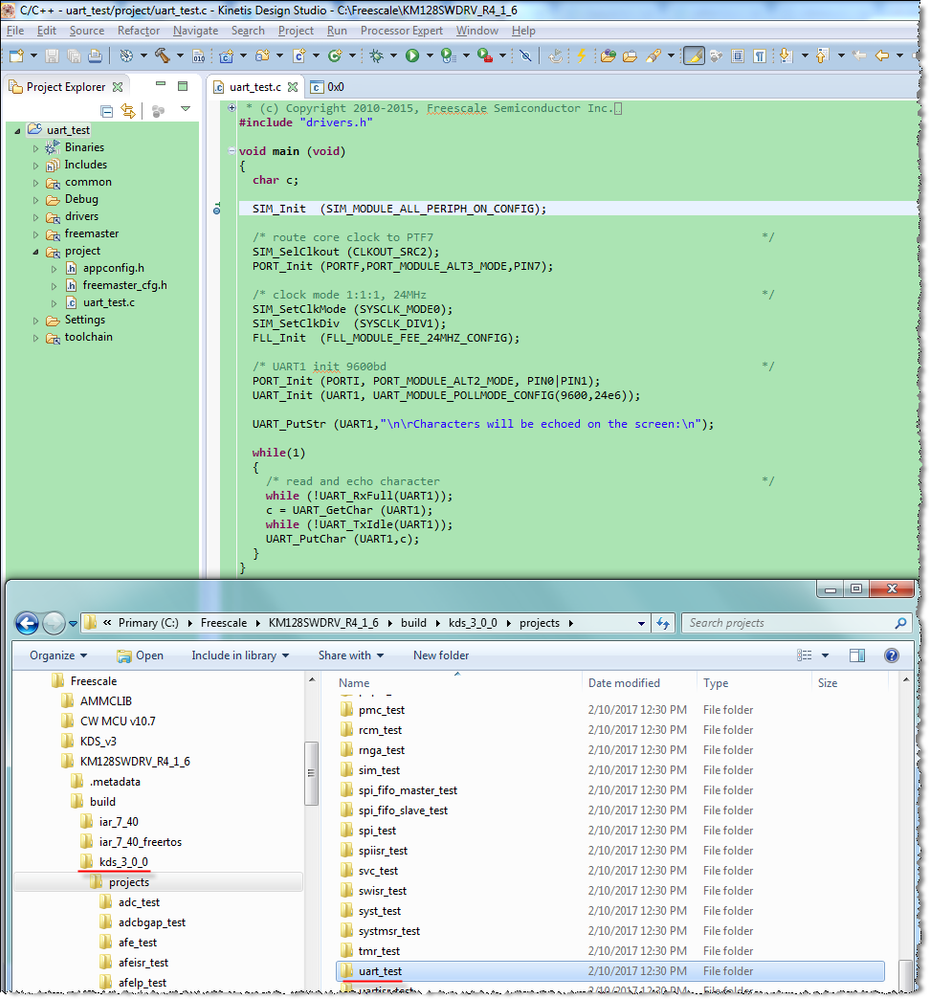
Task: Expand the Includes tree node
Action: [36, 165]
